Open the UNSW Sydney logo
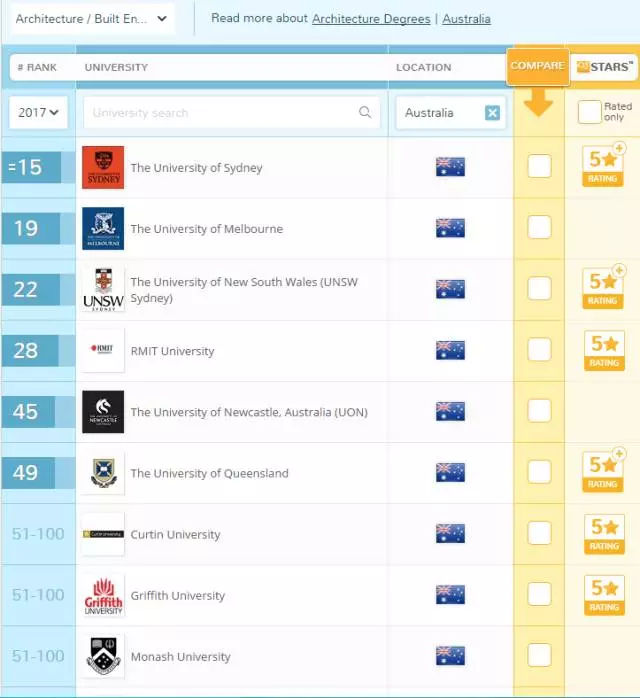The image size is (640, 698). pyautogui.click(x=103, y=289)
